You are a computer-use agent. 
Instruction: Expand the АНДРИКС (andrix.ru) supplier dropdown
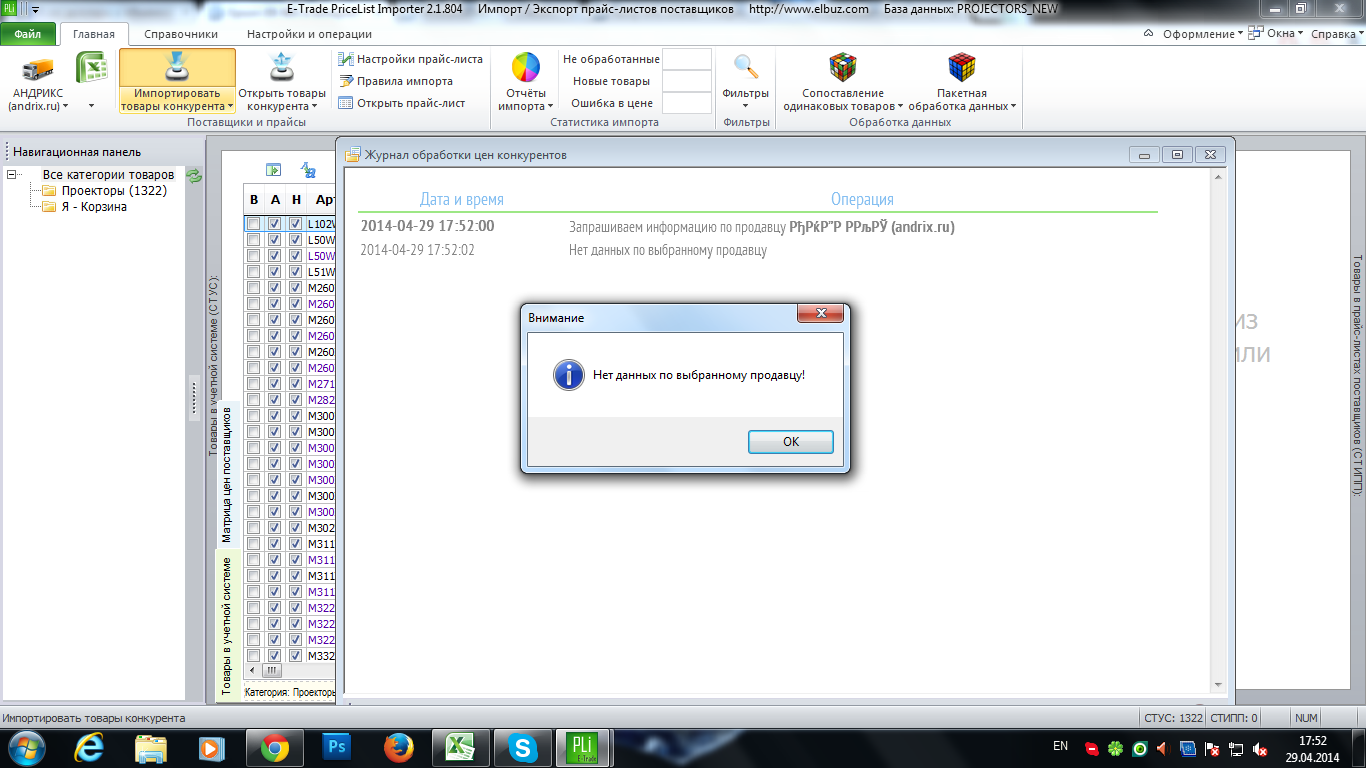tap(66, 106)
